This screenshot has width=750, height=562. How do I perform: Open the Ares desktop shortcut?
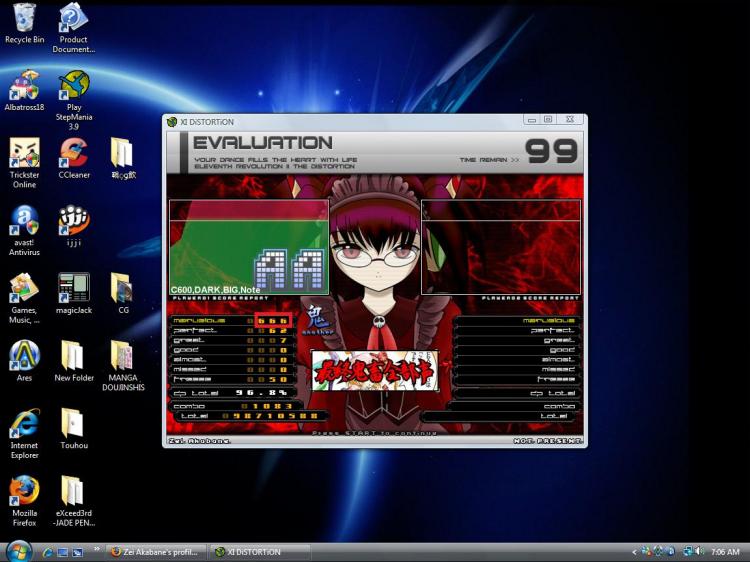(x=24, y=355)
